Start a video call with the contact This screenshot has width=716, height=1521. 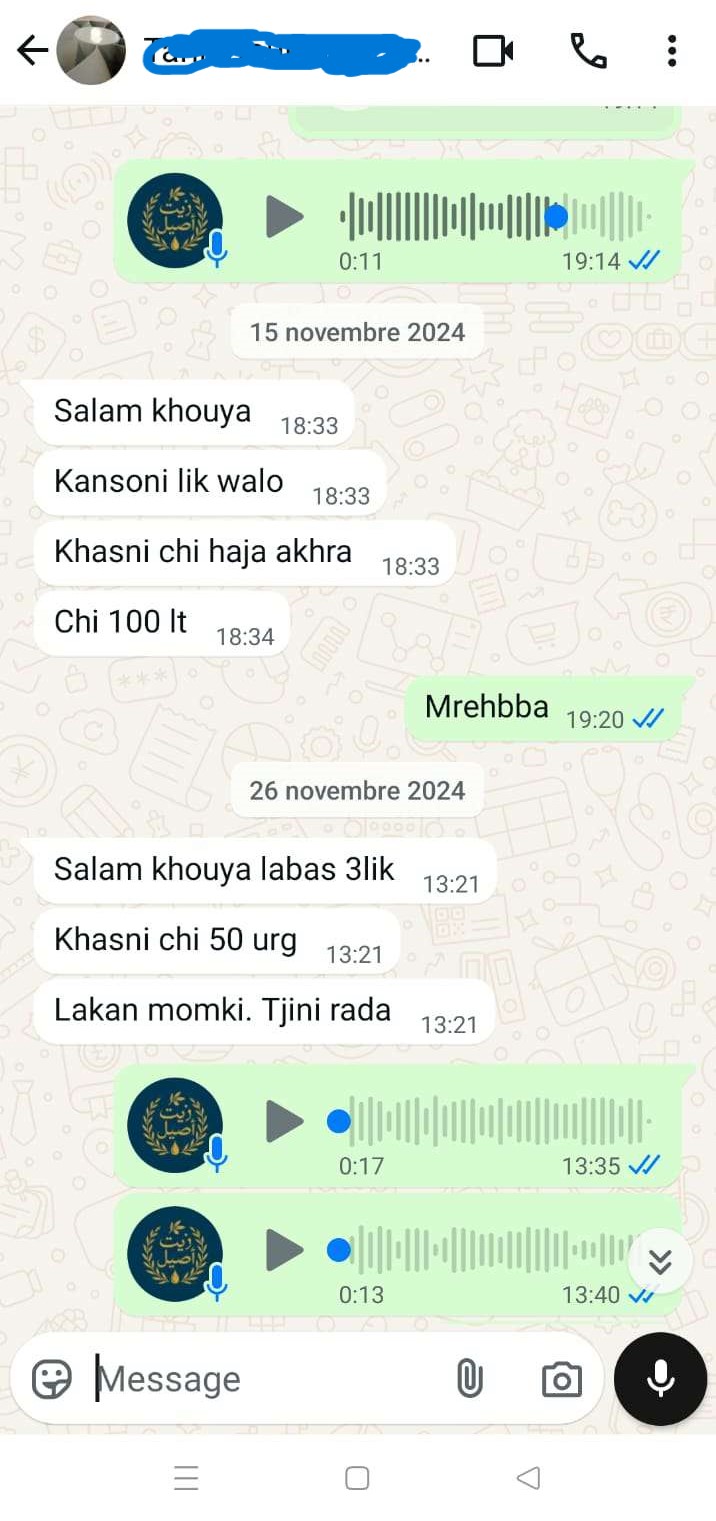(x=493, y=51)
